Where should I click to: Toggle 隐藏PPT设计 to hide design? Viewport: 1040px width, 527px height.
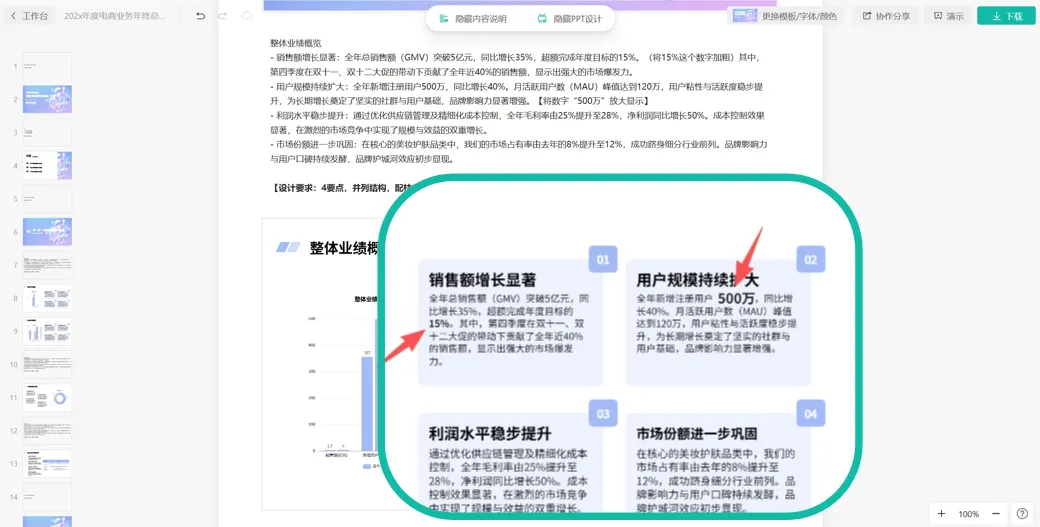(569, 19)
